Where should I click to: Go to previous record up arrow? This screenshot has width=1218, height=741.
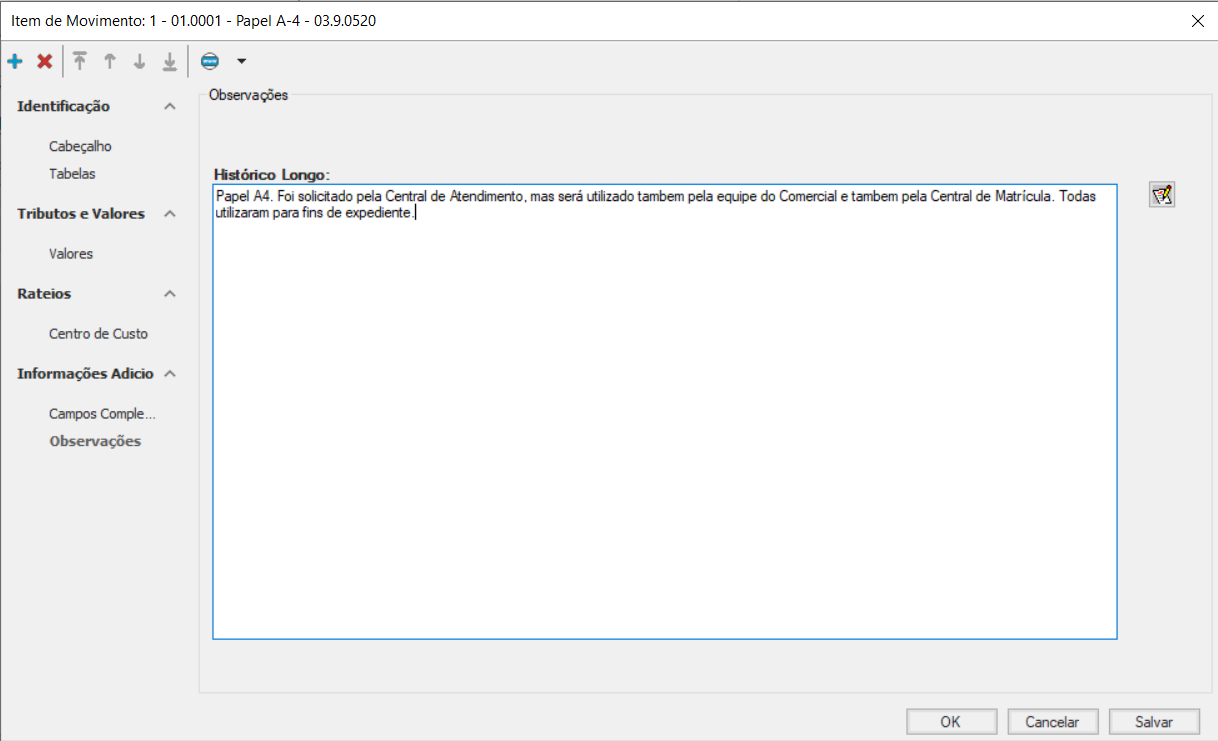tap(110, 62)
